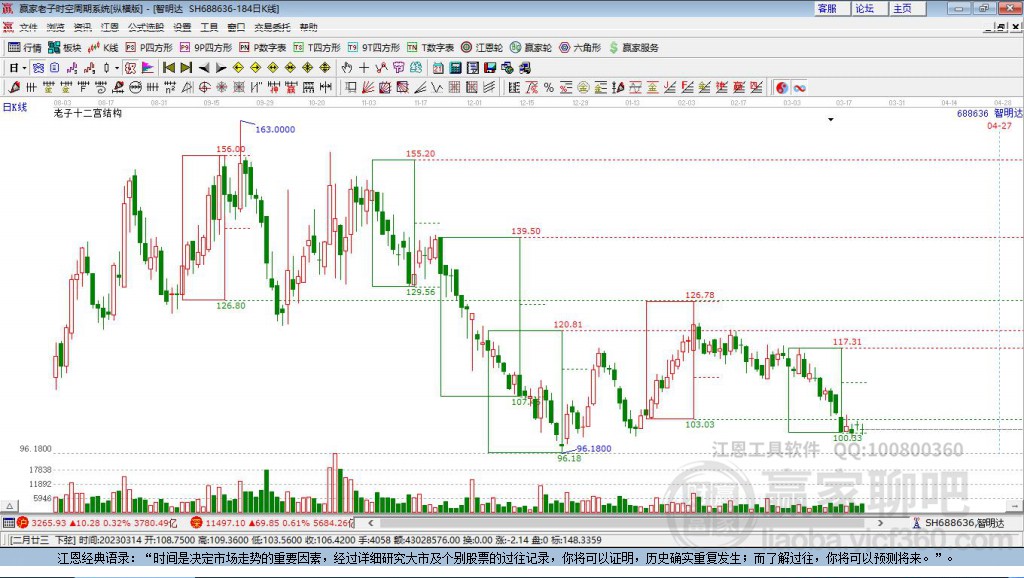Click the 老子十二宫结构 chart title text
This screenshot has height=578, width=1024.
tap(88, 113)
